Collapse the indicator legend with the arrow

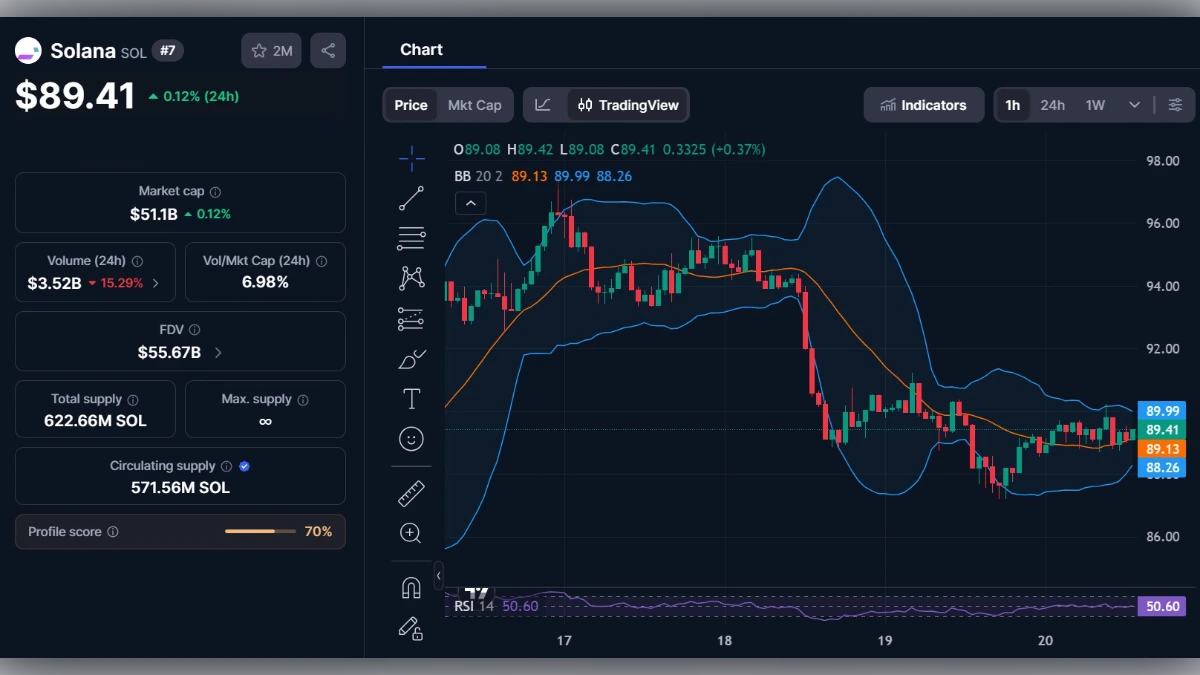click(x=470, y=203)
